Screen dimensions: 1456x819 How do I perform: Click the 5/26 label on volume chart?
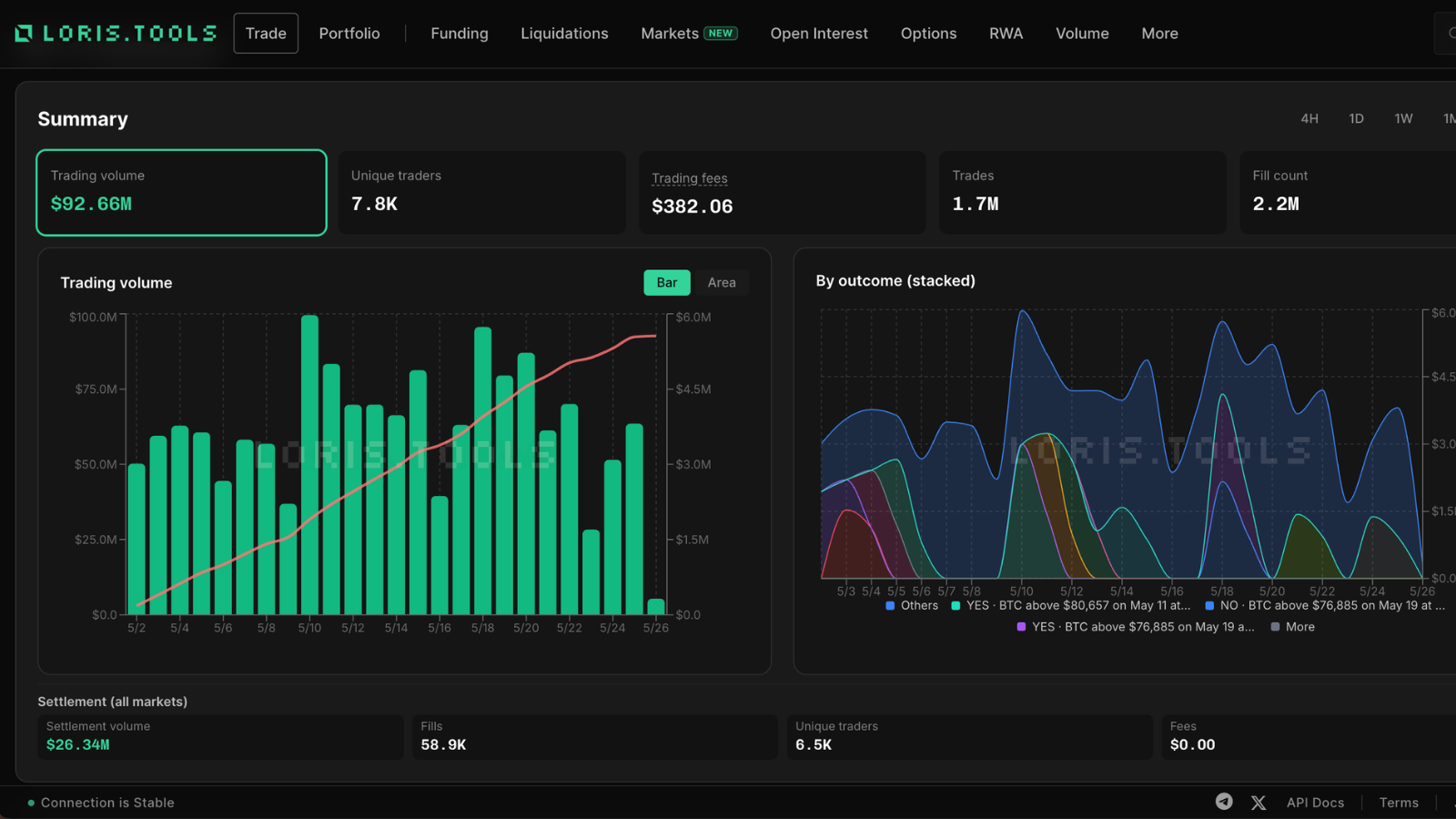(656, 628)
